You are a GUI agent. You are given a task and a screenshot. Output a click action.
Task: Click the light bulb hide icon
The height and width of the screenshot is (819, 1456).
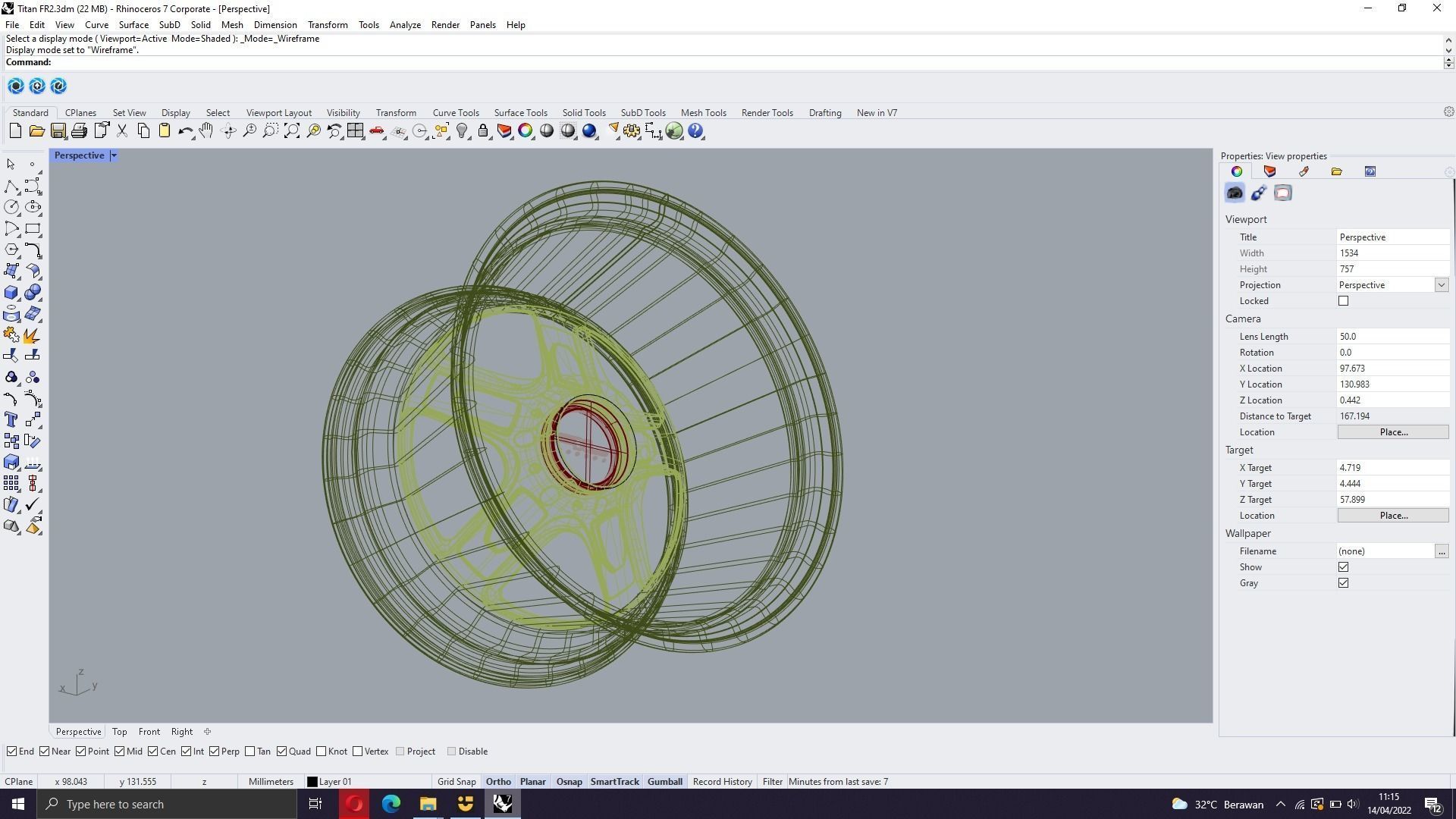pyautogui.click(x=462, y=131)
